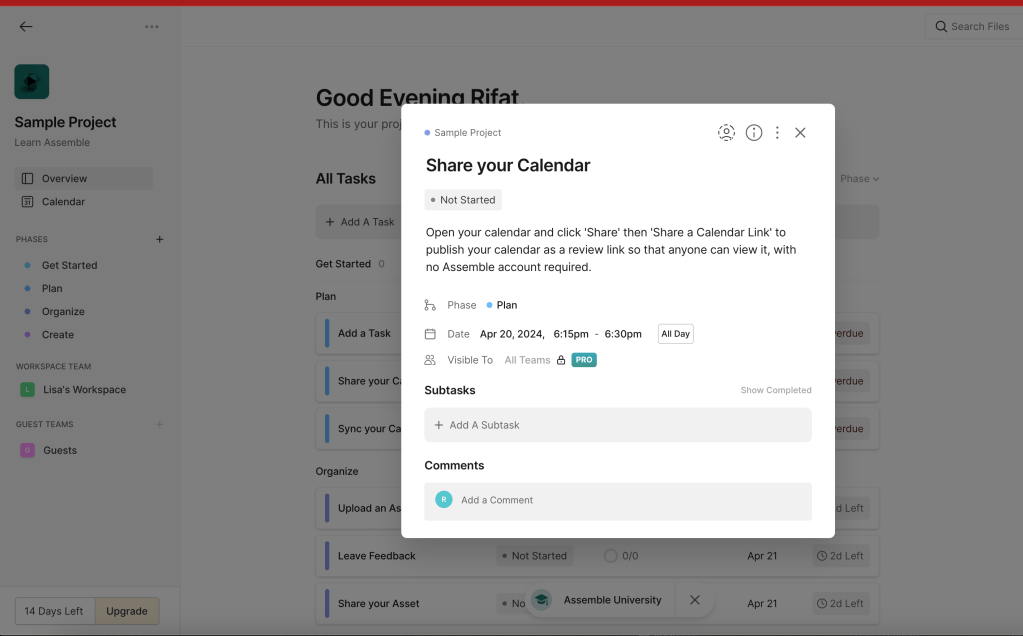Open the Guests team
This screenshot has height=636, width=1023.
pos(59,450)
